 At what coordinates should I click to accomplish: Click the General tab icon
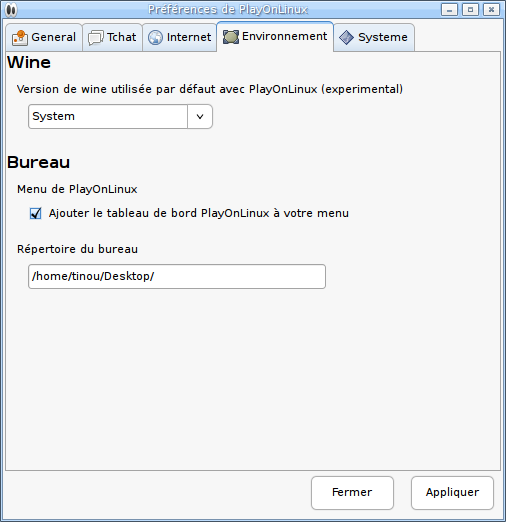(x=20, y=37)
